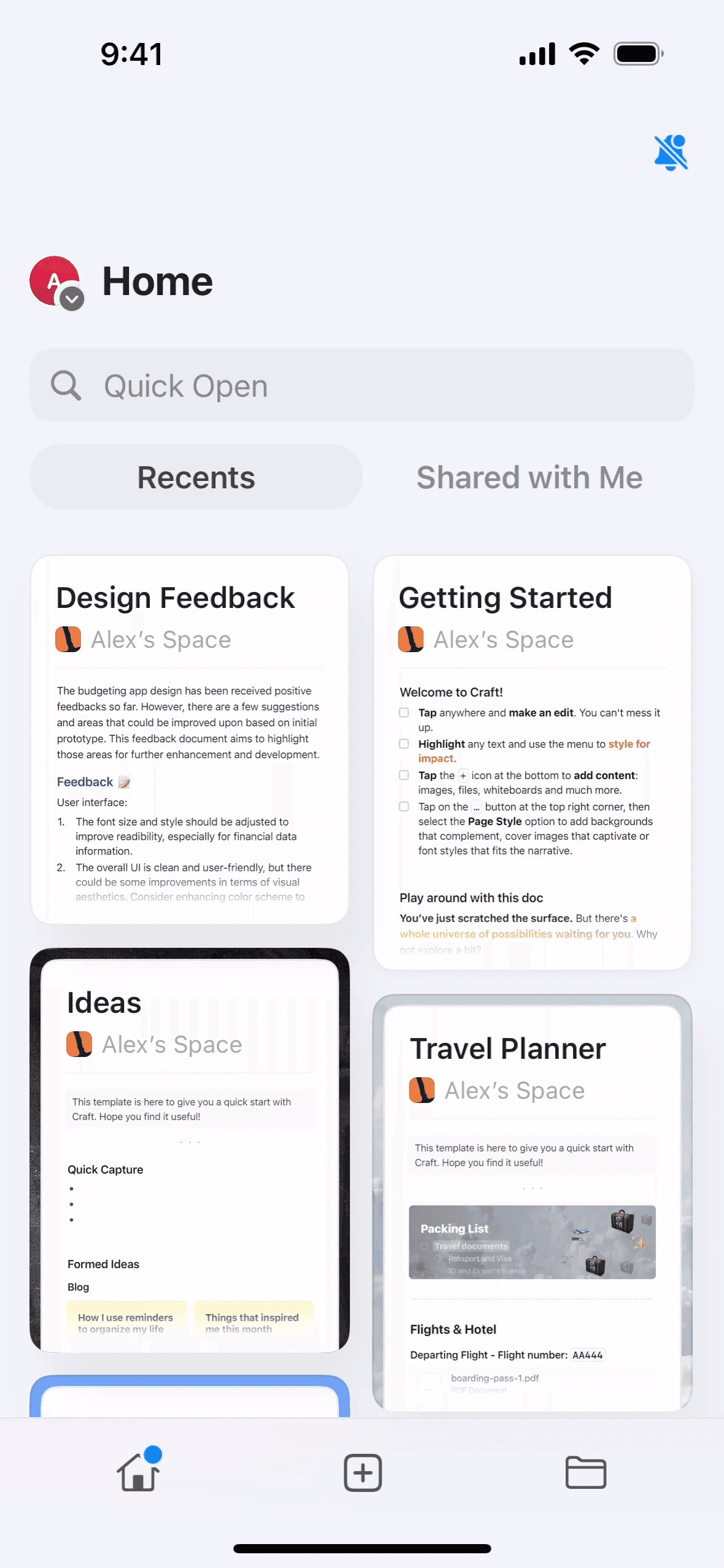Viewport: 724px width, 1568px height.
Task: Open the Packing List image in Travel Planner
Action: (532, 1242)
